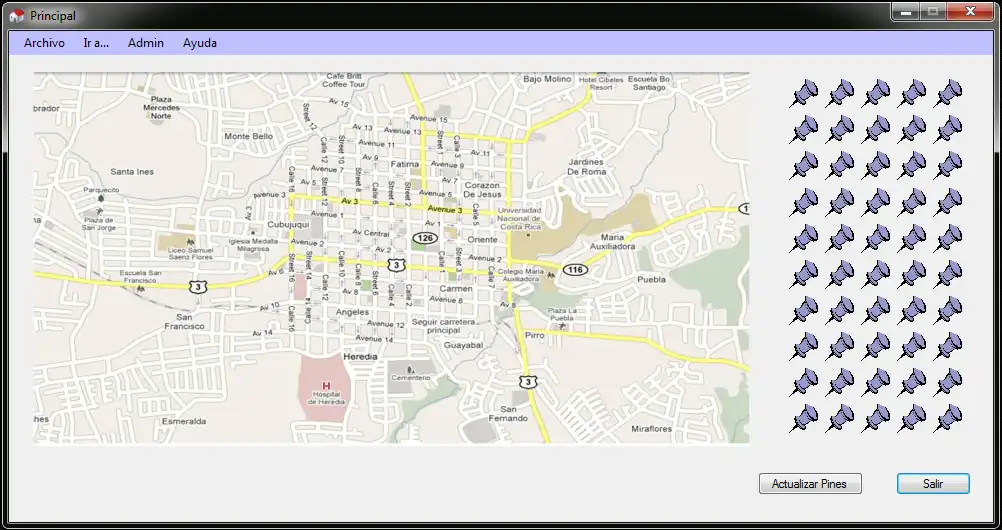Image resolution: width=1002 pixels, height=530 pixels.
Task: Pick the fourth pin in the seventh row
Action: 912,310
